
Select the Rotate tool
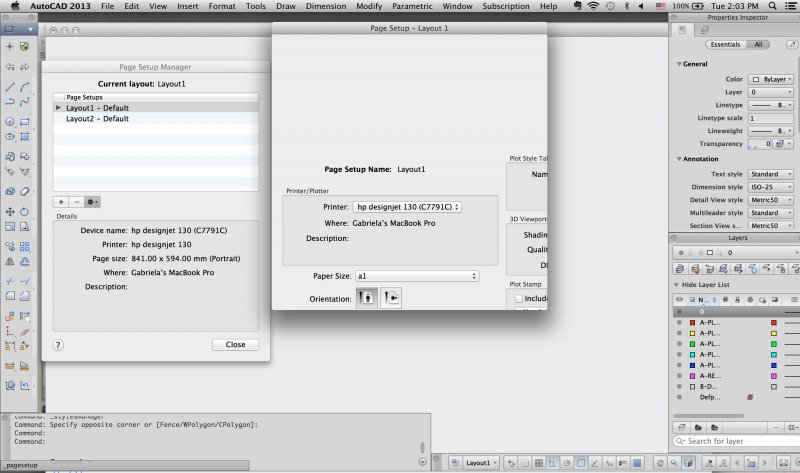coord(24,211)
